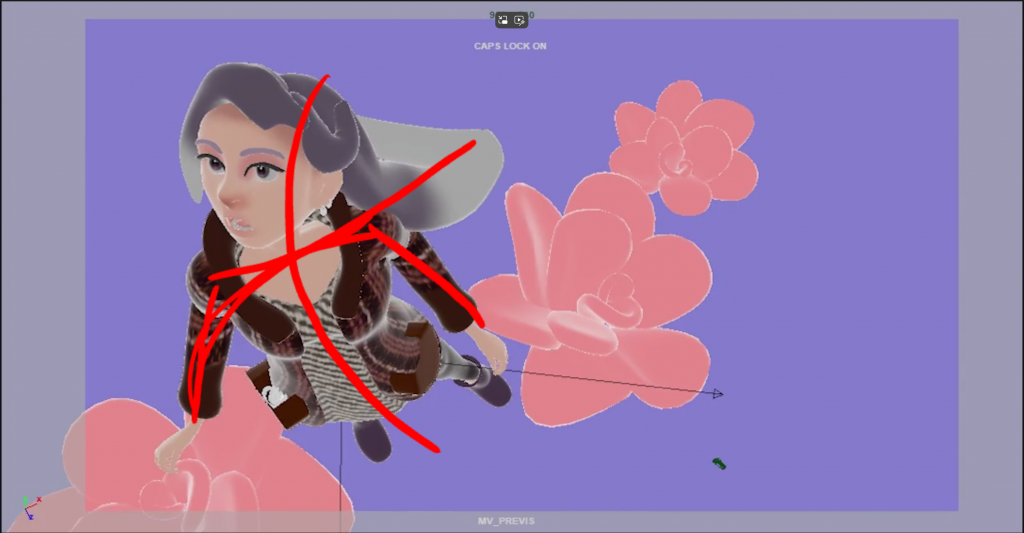Select the character's hand touching the bottom flower
The height and width of the screenshot is (533, 1024).
[x=170, y=452]
